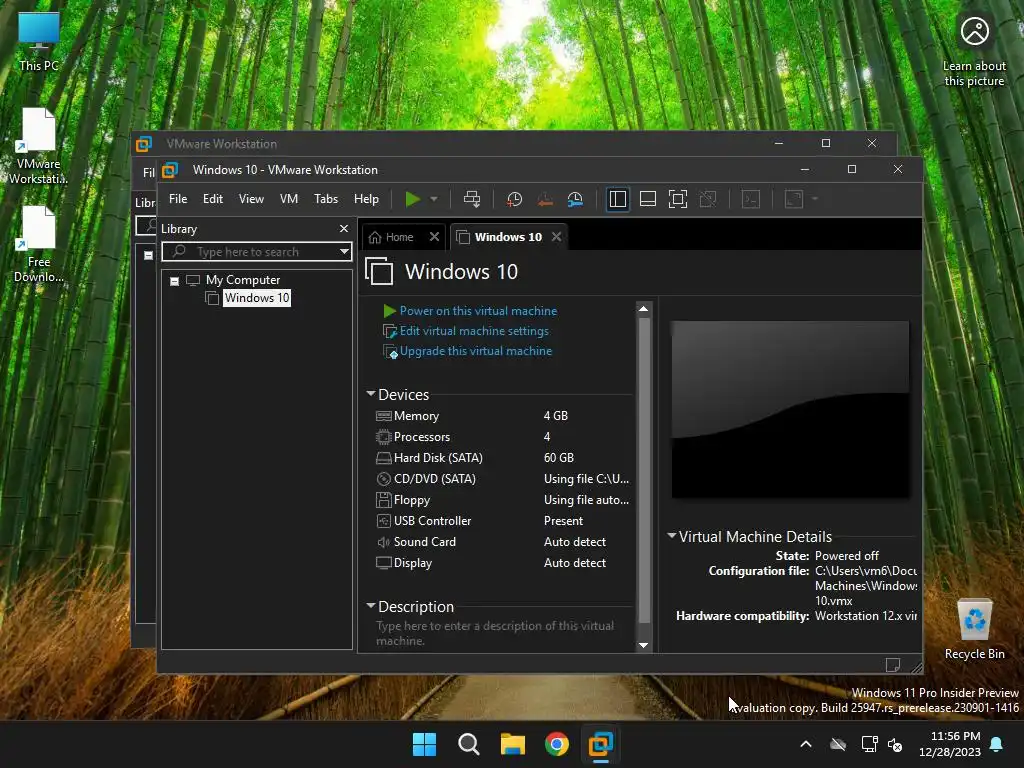Click the Floppy device row
Screen dimensions: 1024x768
pos(502,500)
